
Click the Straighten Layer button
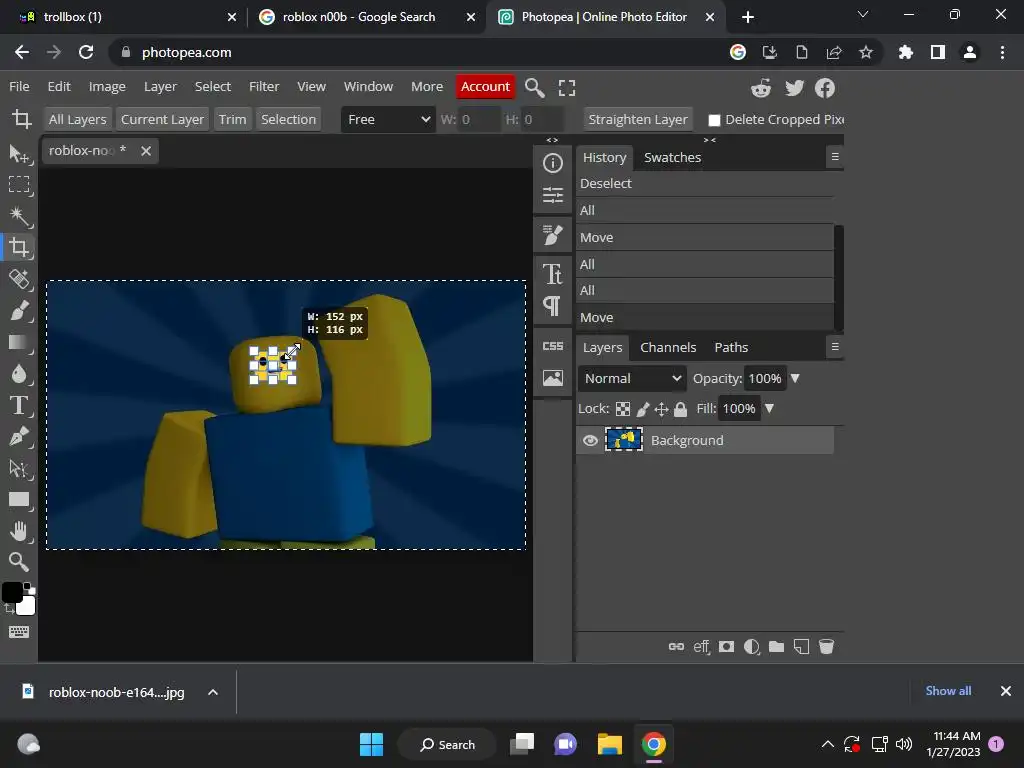(x=637, y=120)
